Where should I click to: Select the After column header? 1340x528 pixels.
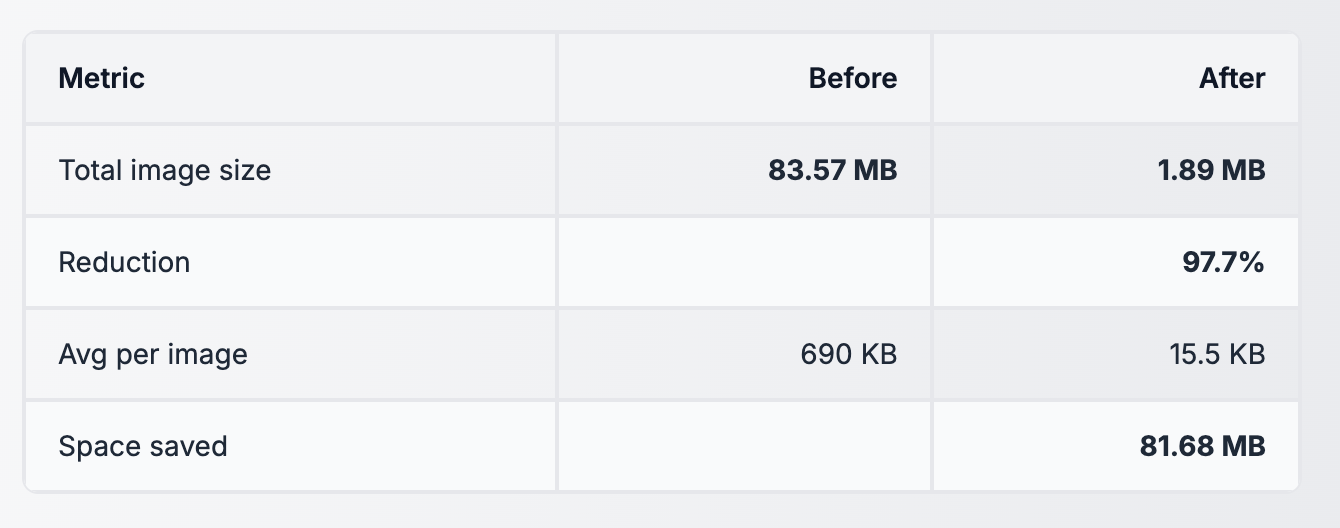coord(1232,78)
